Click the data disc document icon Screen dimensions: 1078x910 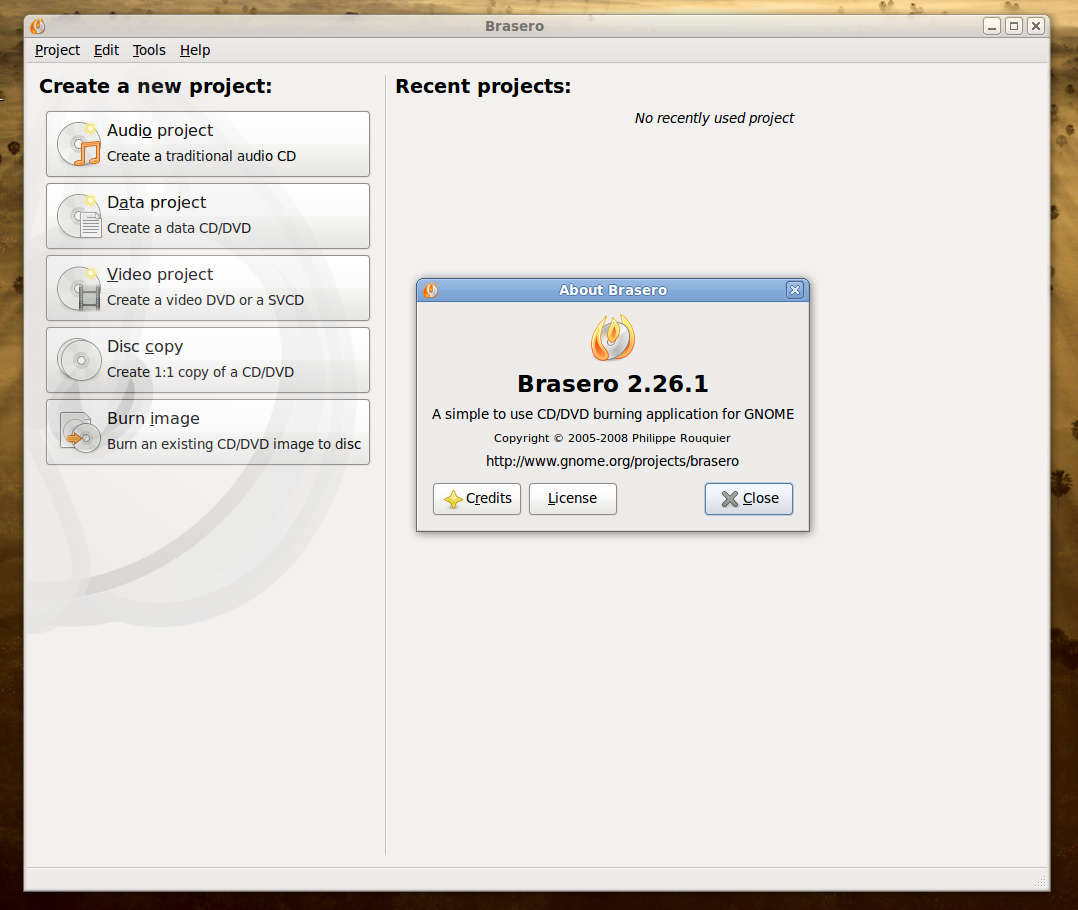[80, 217]
